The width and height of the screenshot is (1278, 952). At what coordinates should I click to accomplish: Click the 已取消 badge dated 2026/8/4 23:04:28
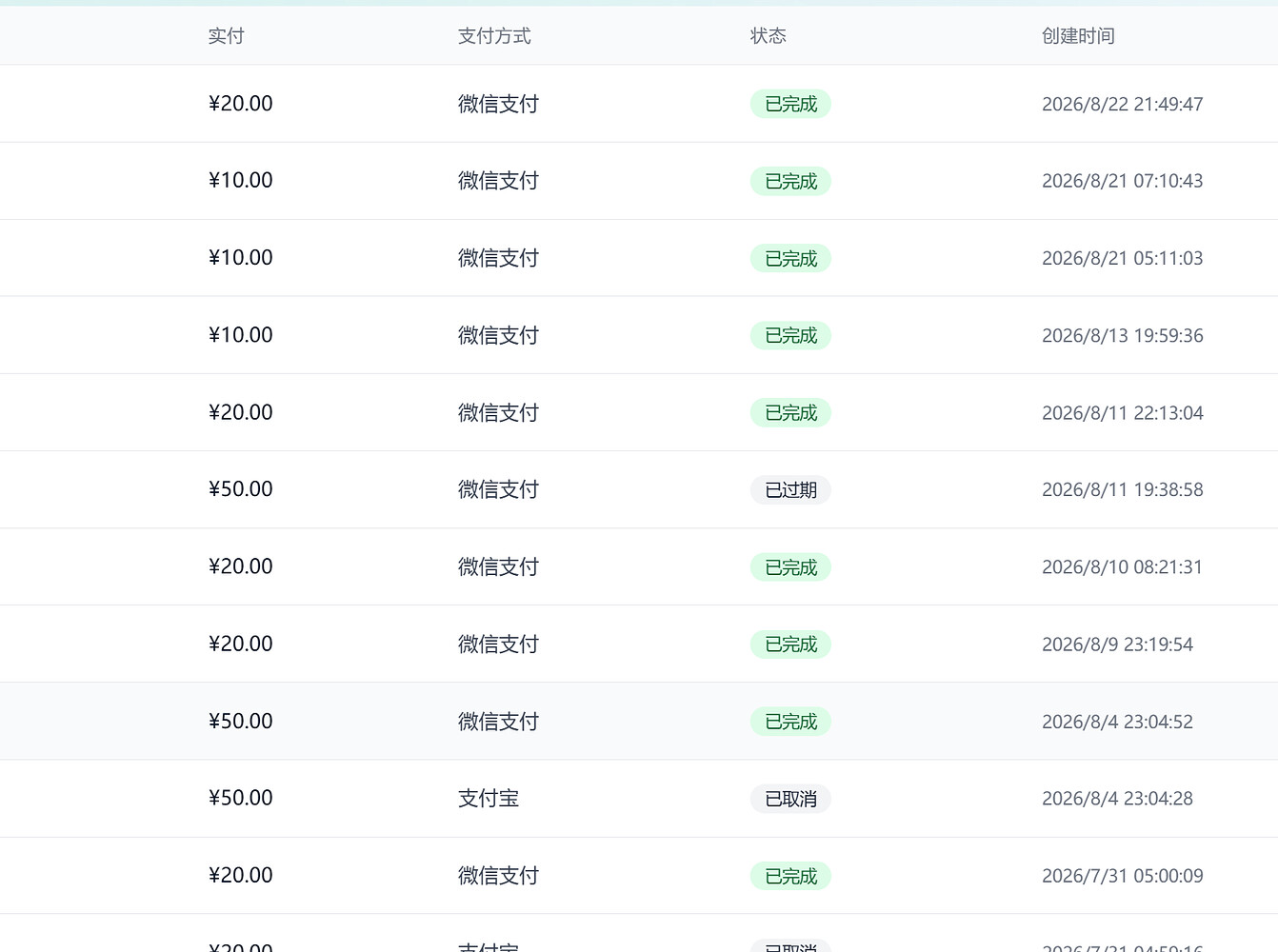click(790, 799)
